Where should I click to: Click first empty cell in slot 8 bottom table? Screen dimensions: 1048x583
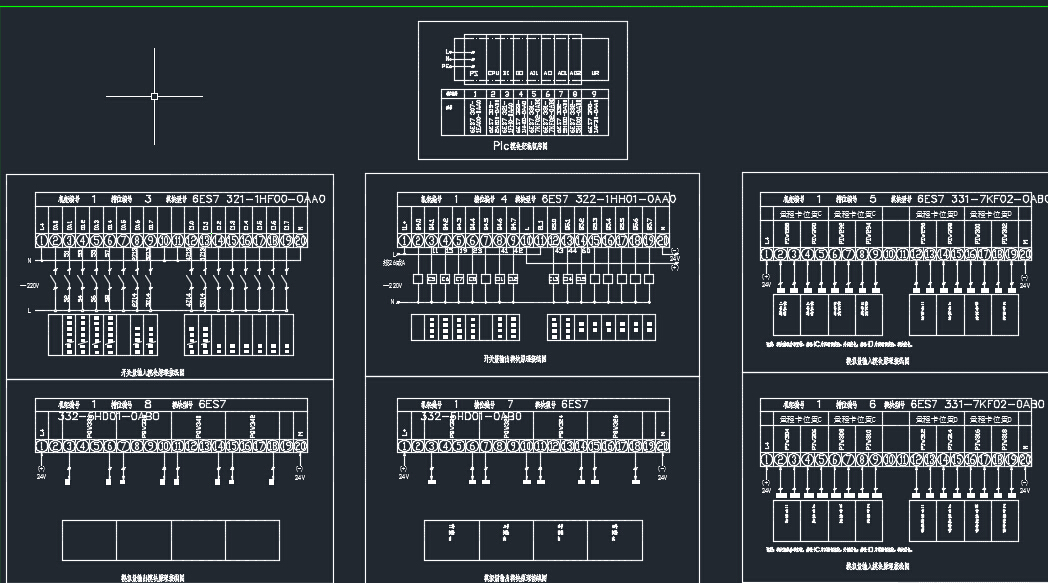click(x=89, y=540)
